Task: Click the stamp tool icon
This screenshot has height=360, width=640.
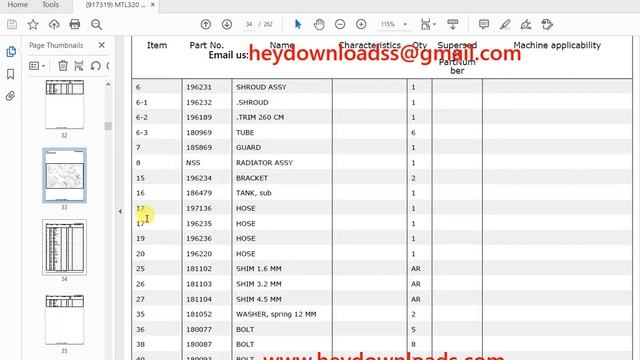Action: 547,24
